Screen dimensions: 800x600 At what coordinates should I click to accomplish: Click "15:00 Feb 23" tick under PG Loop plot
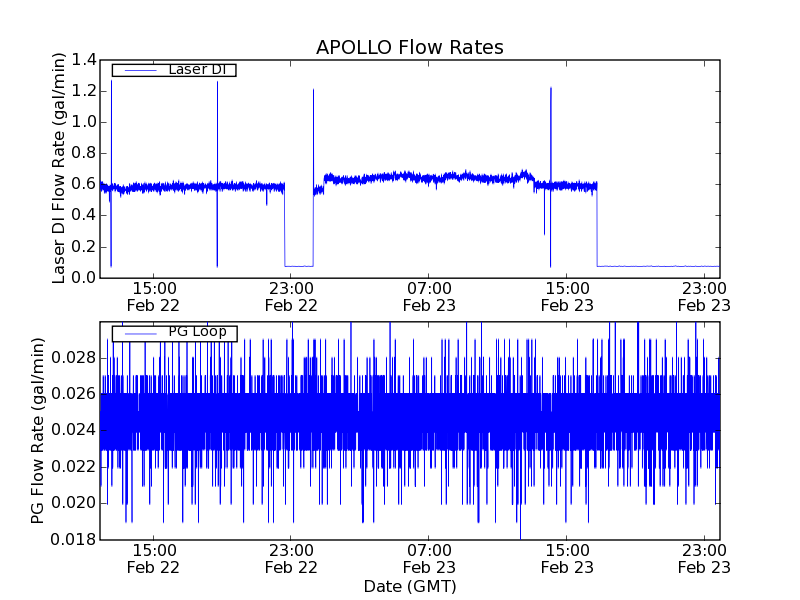click(x=567, y=559)
